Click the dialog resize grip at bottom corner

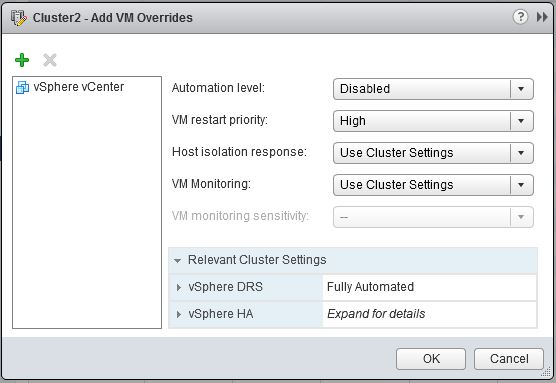546,372
